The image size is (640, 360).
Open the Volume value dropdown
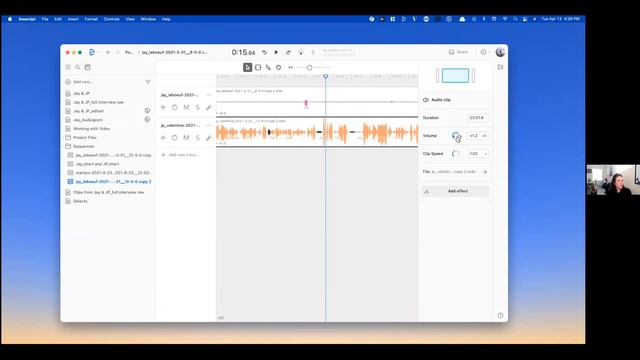click(484, 136)
